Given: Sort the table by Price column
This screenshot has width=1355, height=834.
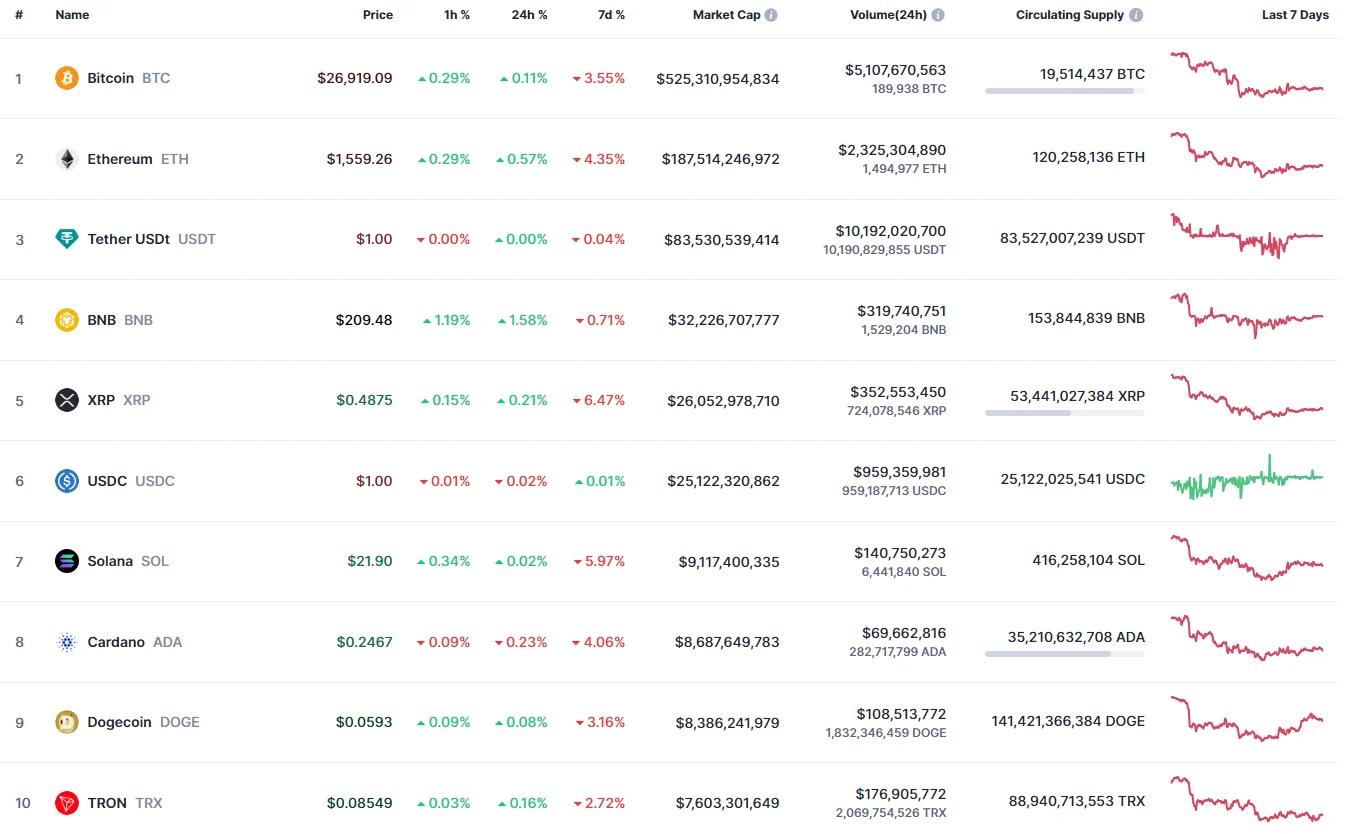Looking at the screenshot, I should tap(378, 15).
